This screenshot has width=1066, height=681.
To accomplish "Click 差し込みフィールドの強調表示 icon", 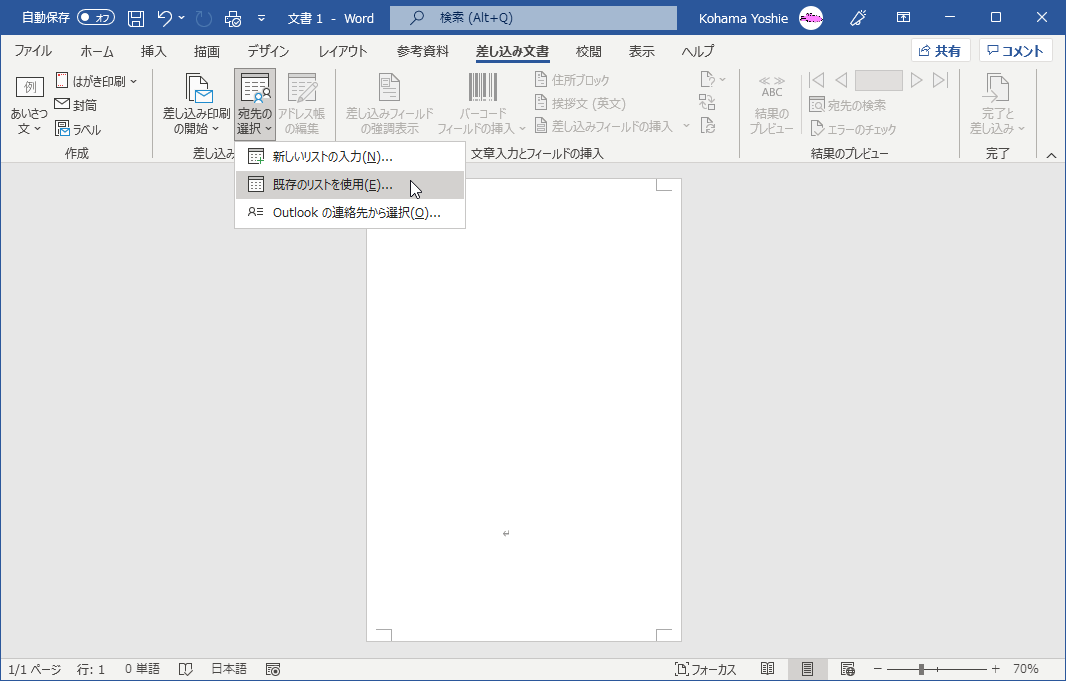I will (390, 105).
